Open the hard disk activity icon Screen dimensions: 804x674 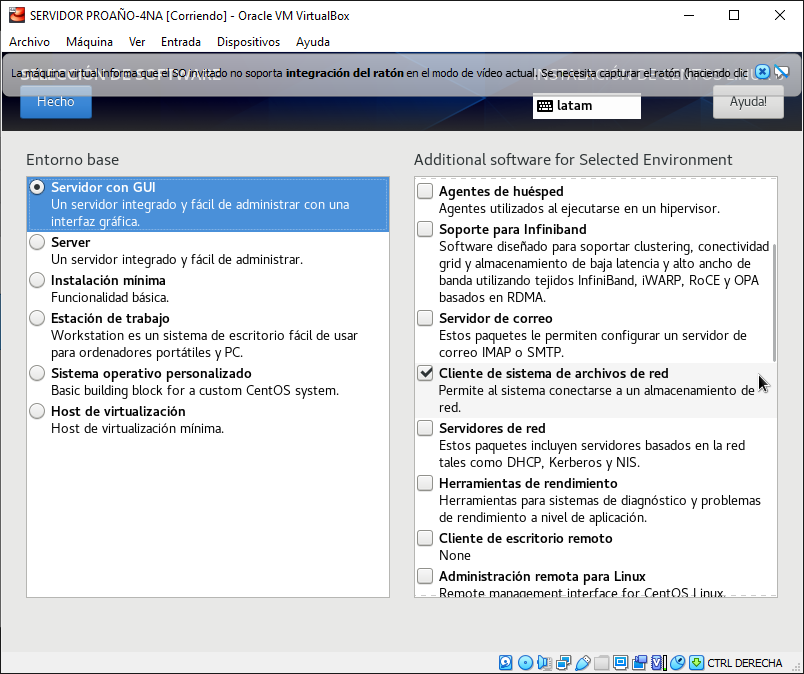point(505,662)
